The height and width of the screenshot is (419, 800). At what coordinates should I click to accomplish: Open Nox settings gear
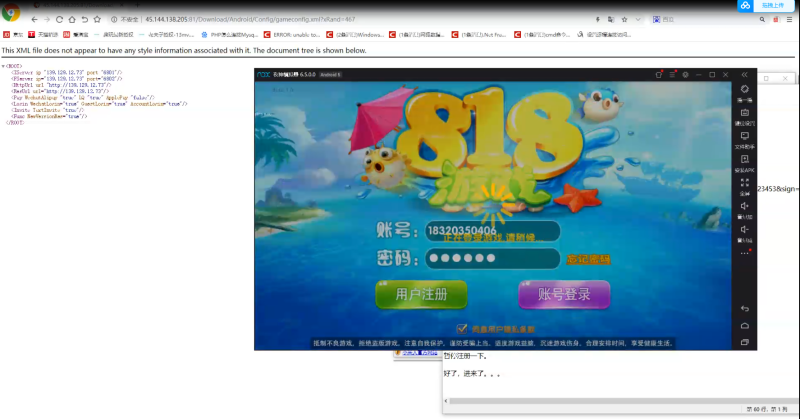pos(685,75)
